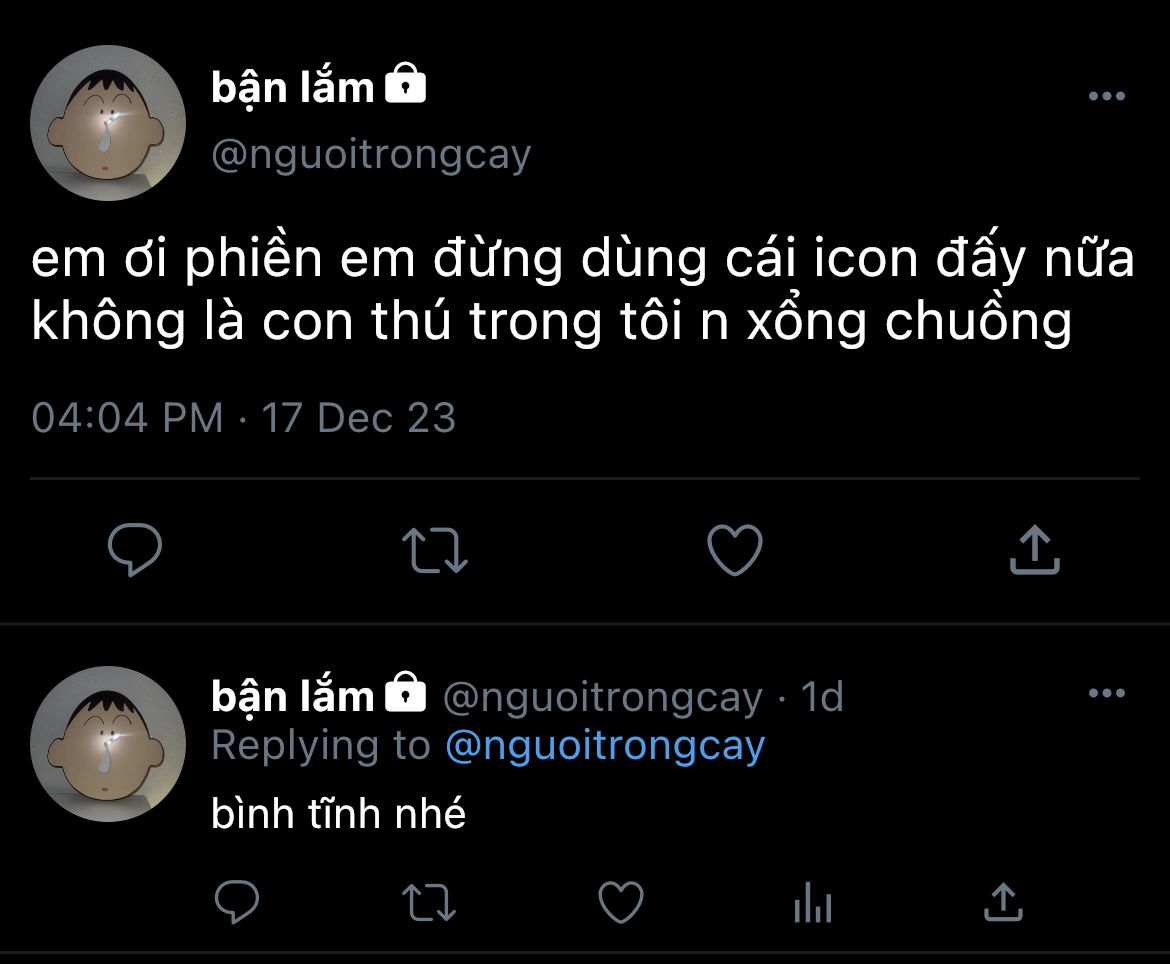Viewport: 1170px width, 964px height.
Task: Reply to the main tweet
Action: (x=135, y=549)
